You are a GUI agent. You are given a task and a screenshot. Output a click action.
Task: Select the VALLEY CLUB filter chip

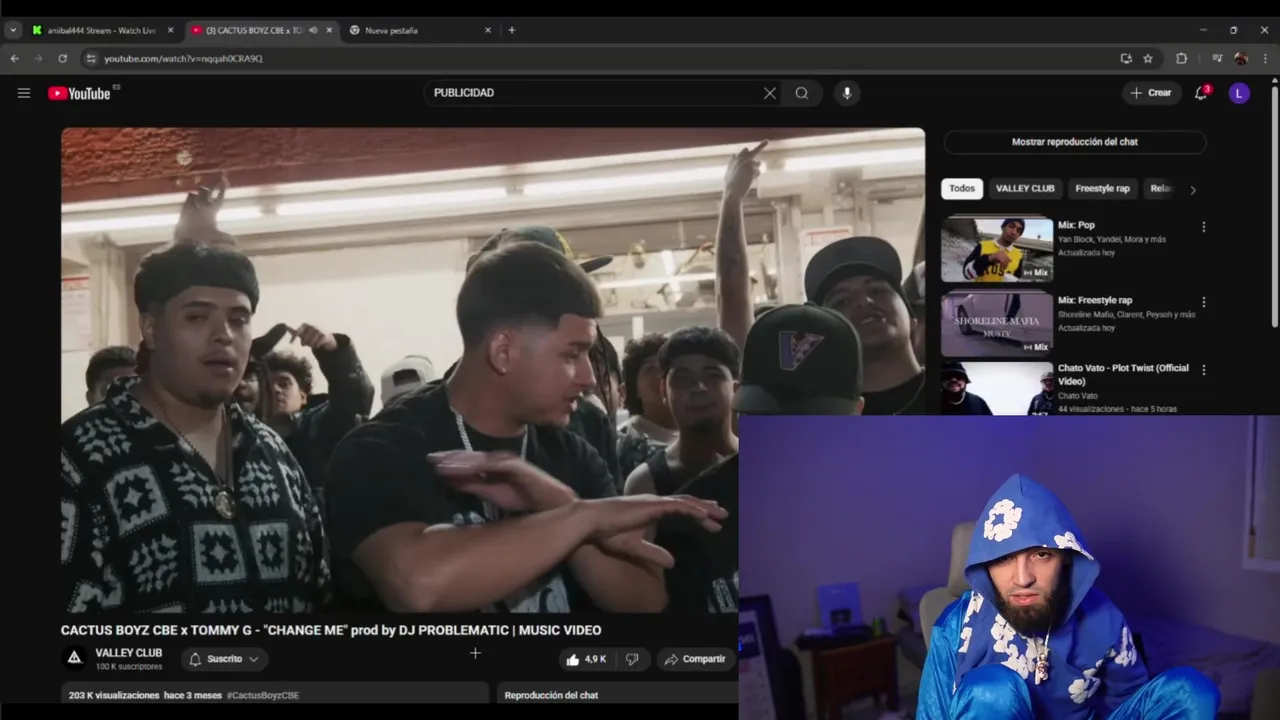pyautogui.click(x=1025, y=188)
